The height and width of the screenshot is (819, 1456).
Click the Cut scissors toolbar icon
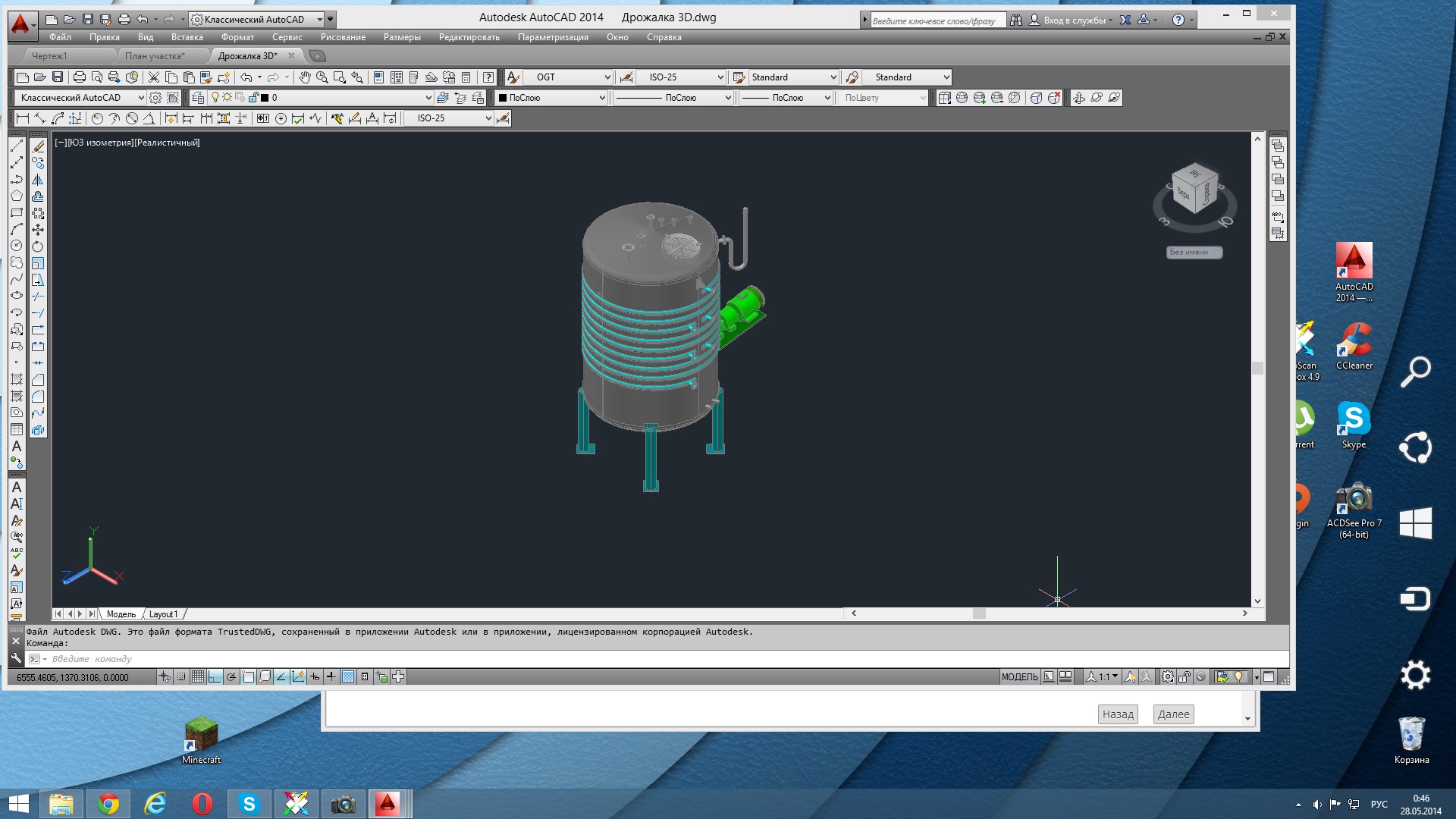click(154, 77)
